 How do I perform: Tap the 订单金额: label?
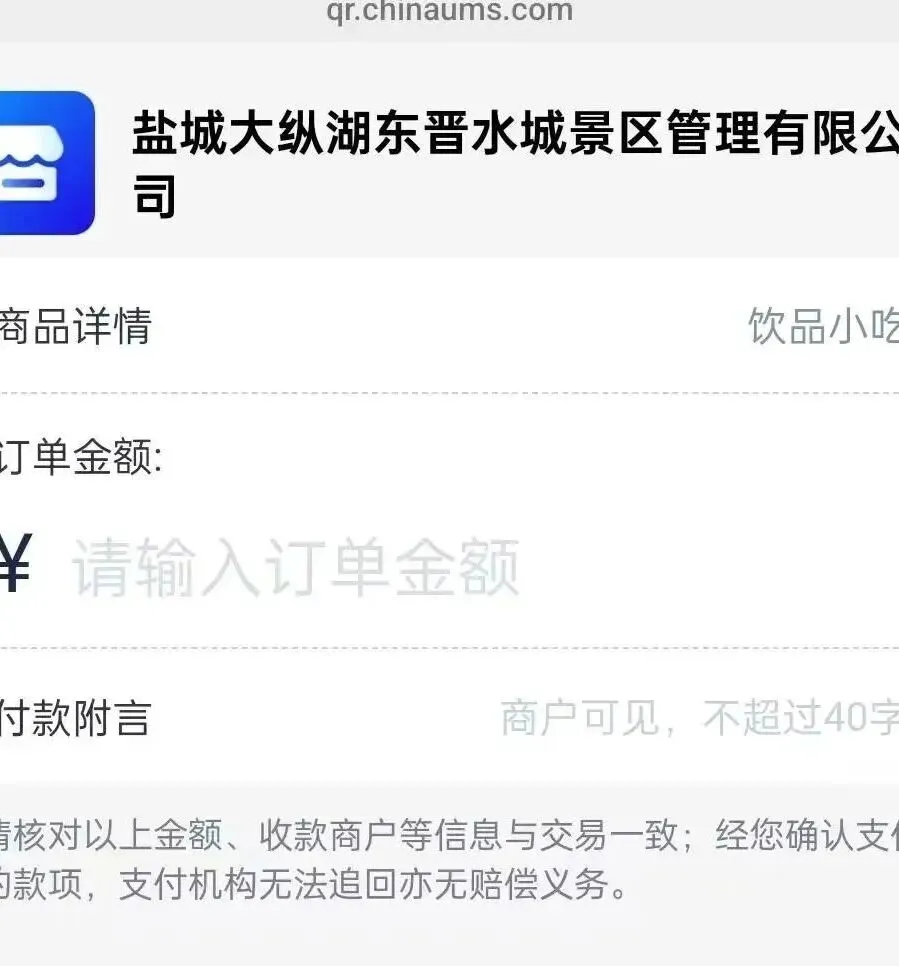click(x=81, y=457)
